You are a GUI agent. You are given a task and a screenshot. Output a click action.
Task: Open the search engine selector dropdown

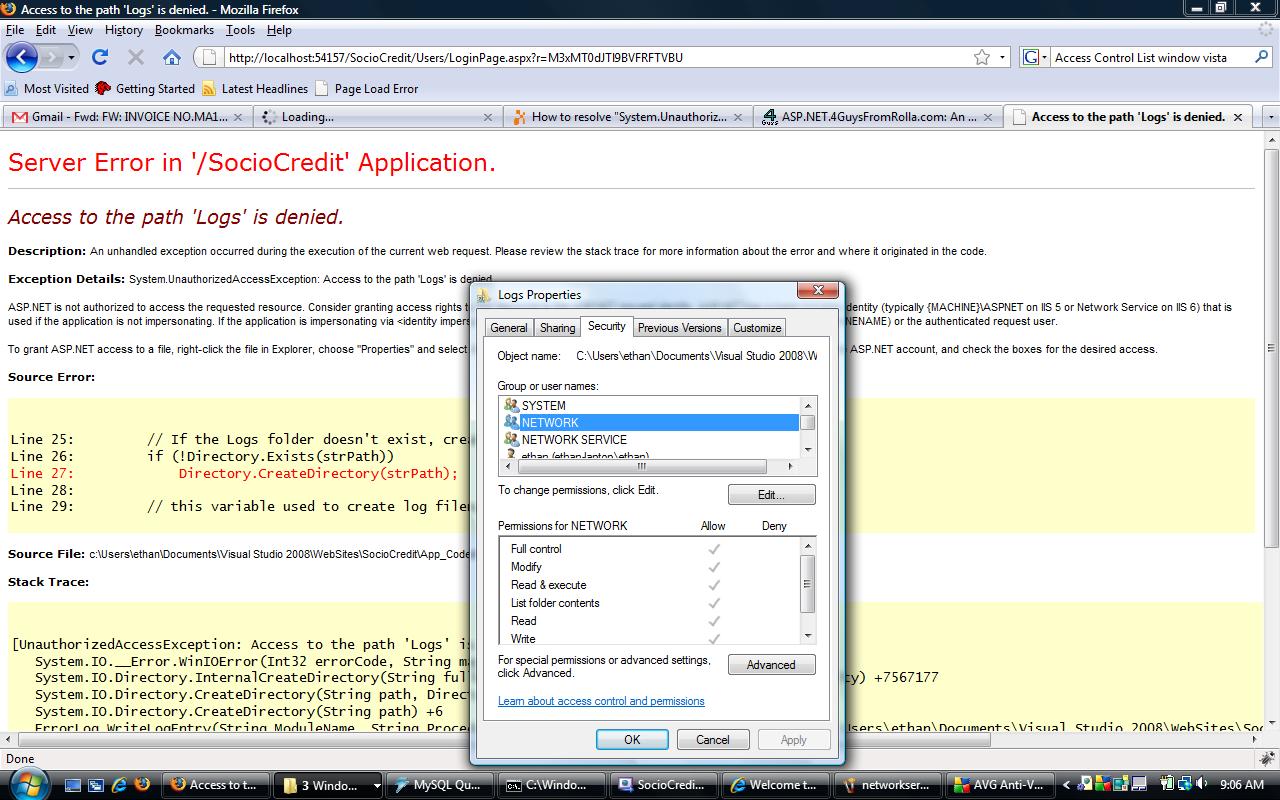click(x=1035, y=57)
